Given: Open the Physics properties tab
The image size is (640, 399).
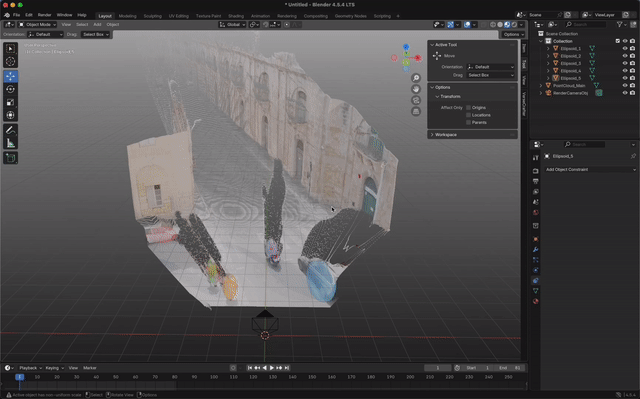Looking at the screenshot, I should point(536,270).
